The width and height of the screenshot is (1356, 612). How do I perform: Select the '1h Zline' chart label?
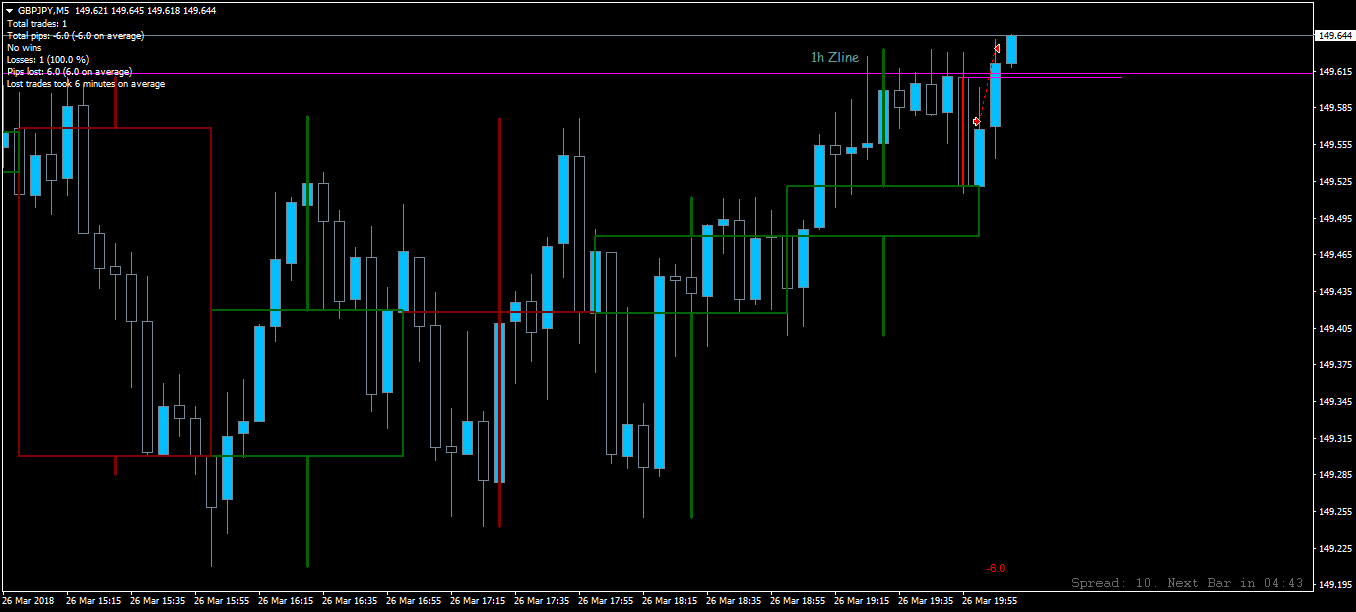tap(834, 57)
